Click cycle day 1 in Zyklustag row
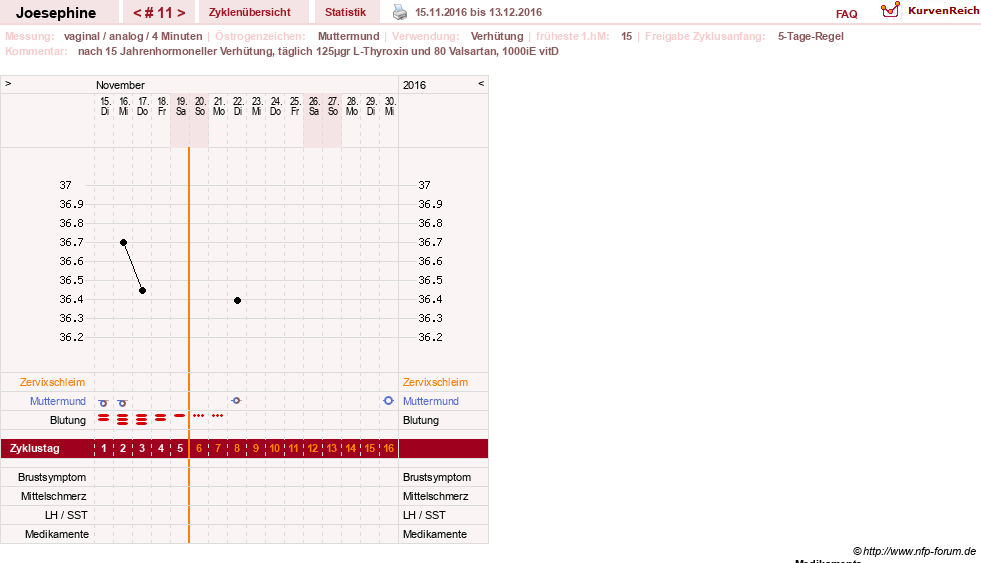This screenshot has height=563, width=981. (104, 449)
